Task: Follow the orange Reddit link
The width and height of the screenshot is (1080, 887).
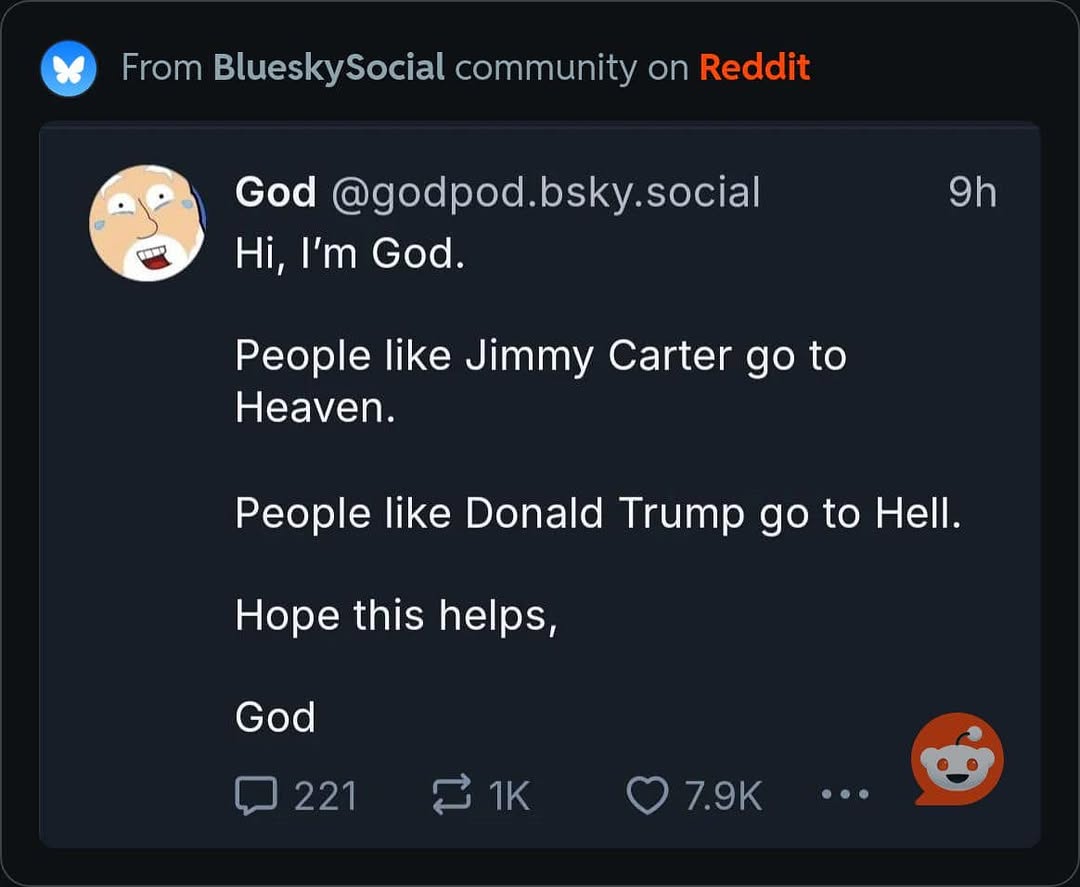Action: click(x=755, y=67)
